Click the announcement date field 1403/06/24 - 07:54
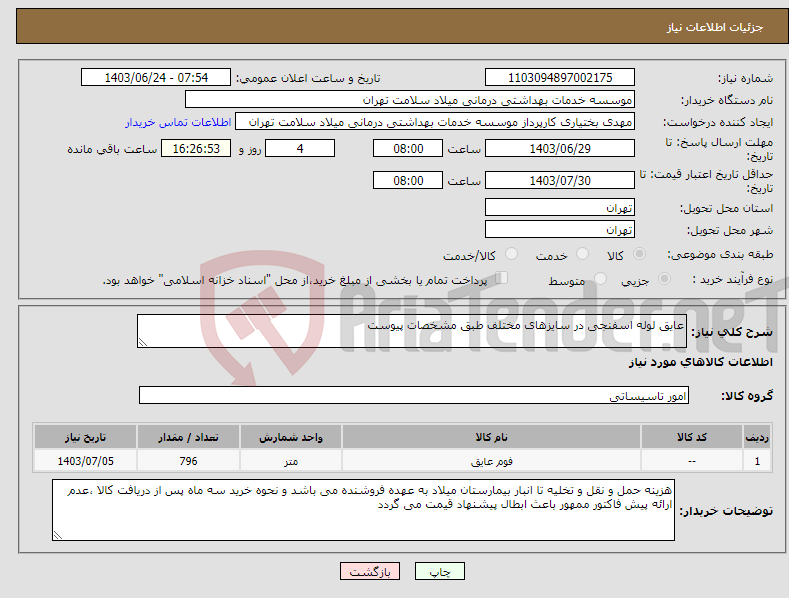This screenshot has width=789, height=598. coord(156,78)
